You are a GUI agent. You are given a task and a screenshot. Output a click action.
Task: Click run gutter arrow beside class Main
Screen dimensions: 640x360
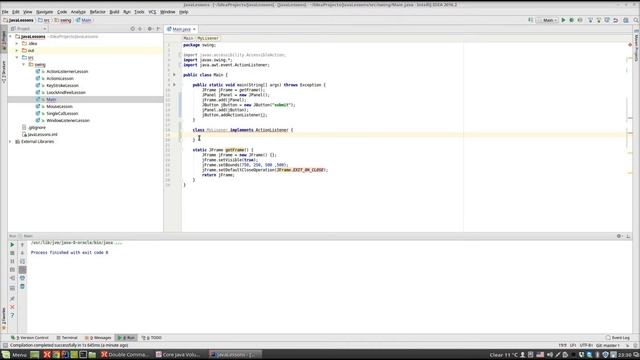174,75
